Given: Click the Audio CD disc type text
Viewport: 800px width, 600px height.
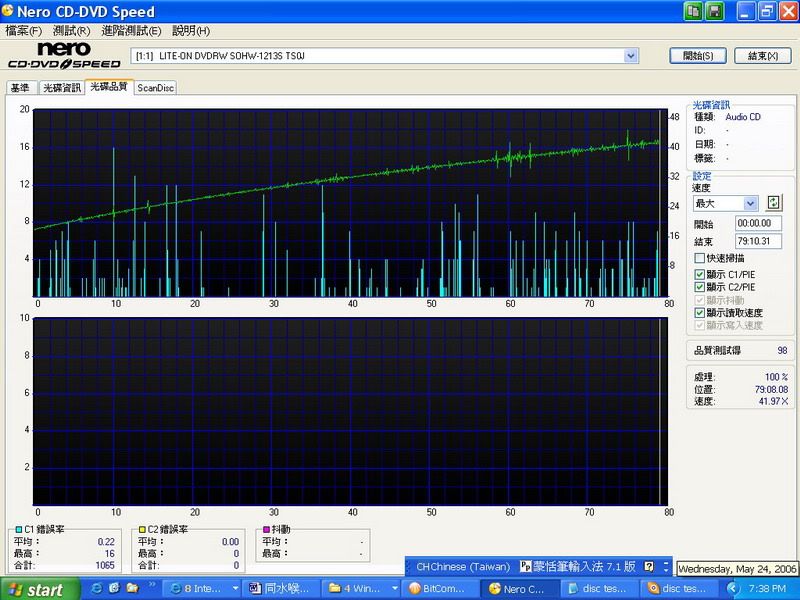Looking at the screenshot, I should tap(743, 117).
